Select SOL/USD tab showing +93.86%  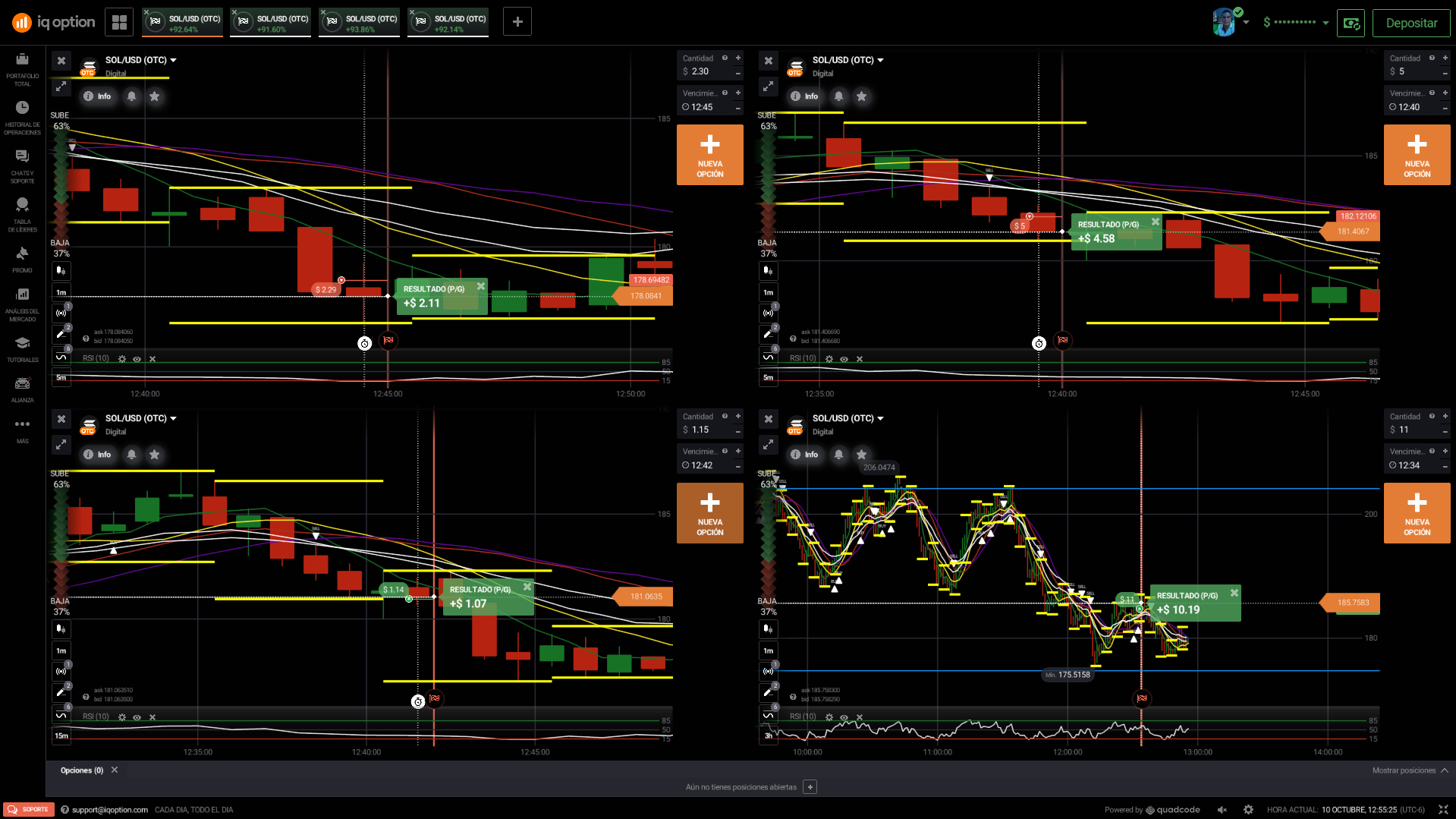click(x=360, y=23)
